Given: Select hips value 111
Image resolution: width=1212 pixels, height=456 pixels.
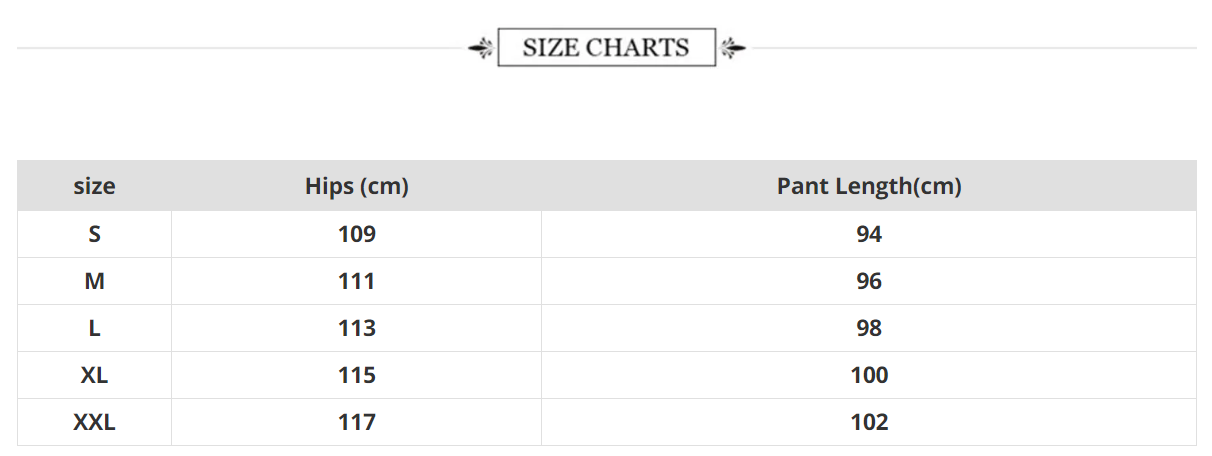Looking at the screenshot, I should pyautogui.click(x=356, y=281).
